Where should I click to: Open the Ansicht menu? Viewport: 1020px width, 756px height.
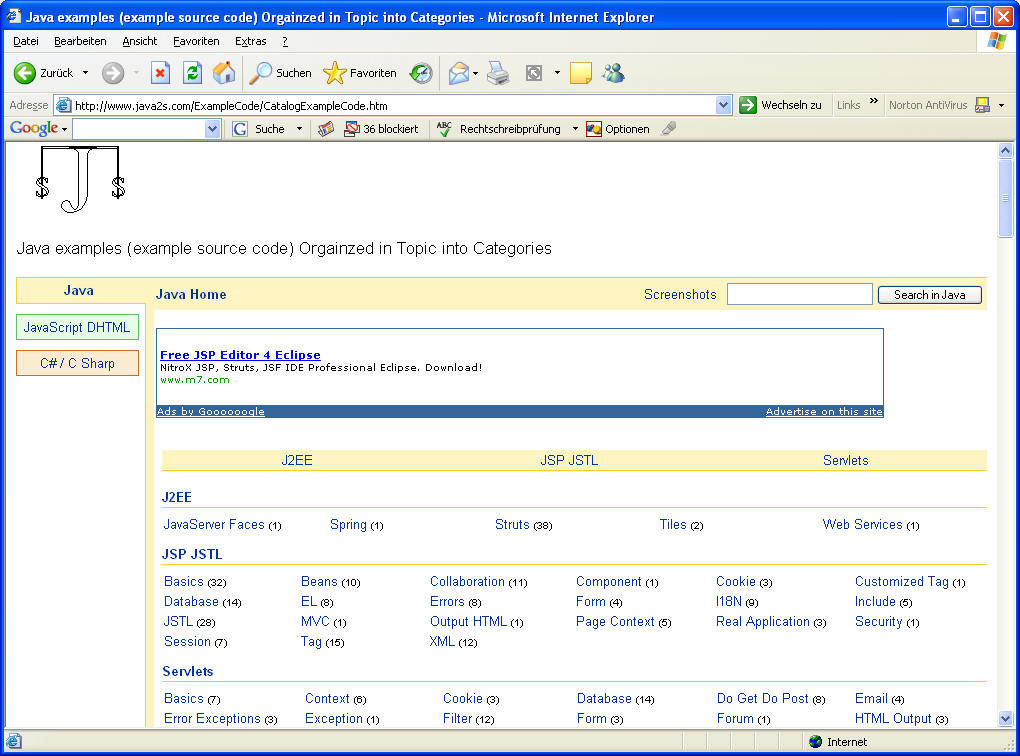coord(140,41)
